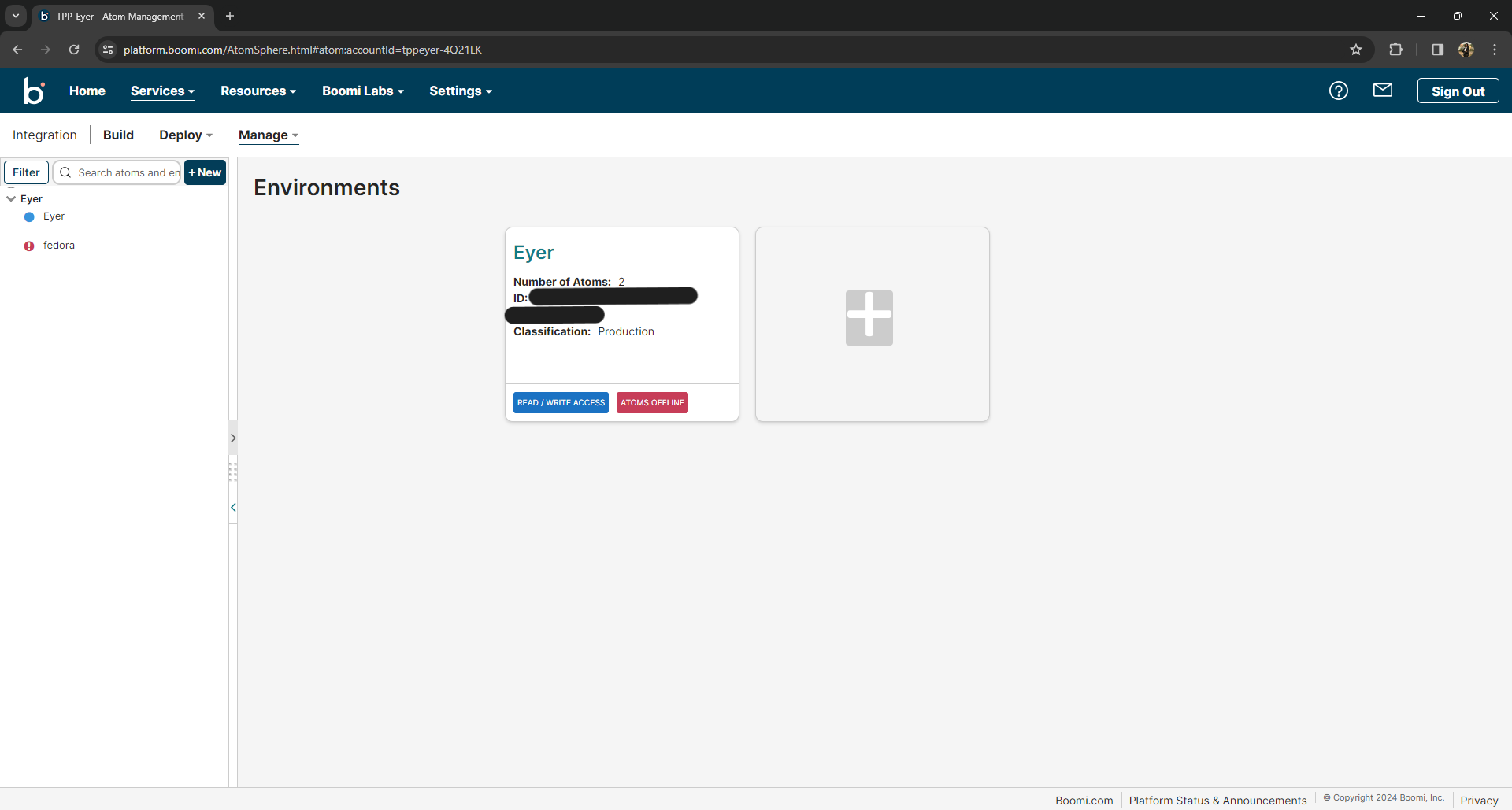View site information icon in address bar
Image resolution: width=1512 pixels, height=810 pixels.
point(108,50)
